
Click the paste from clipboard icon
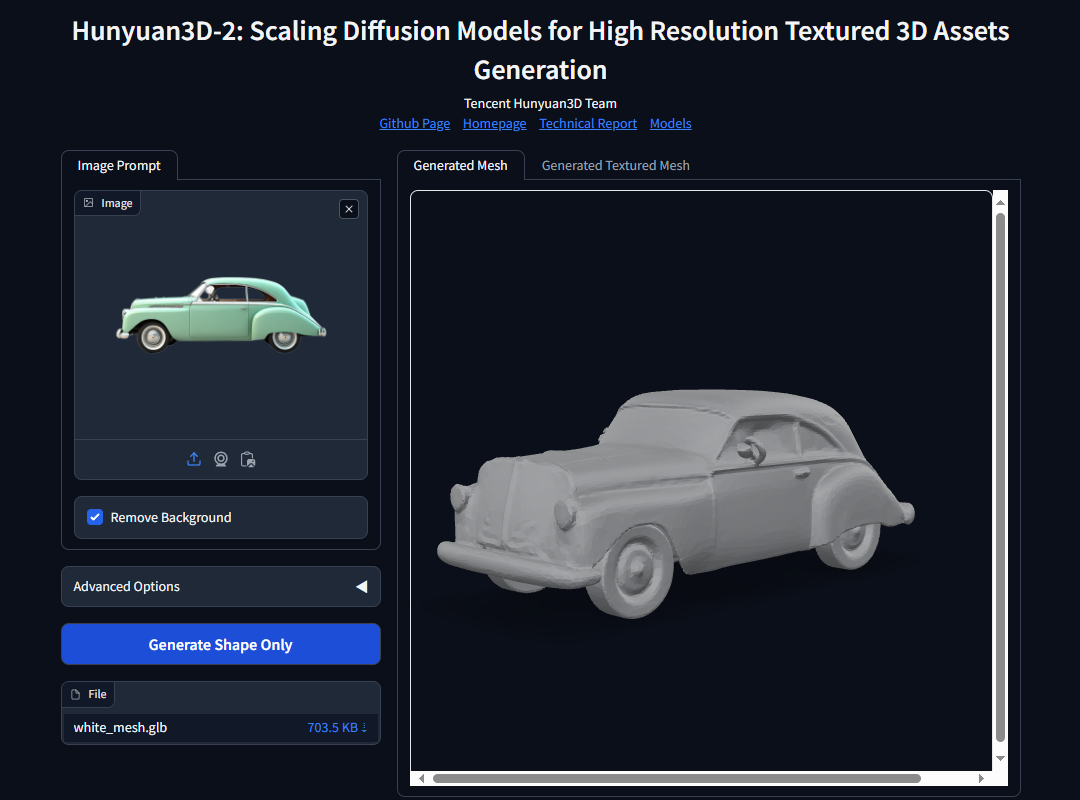click(x=248, y=459)
